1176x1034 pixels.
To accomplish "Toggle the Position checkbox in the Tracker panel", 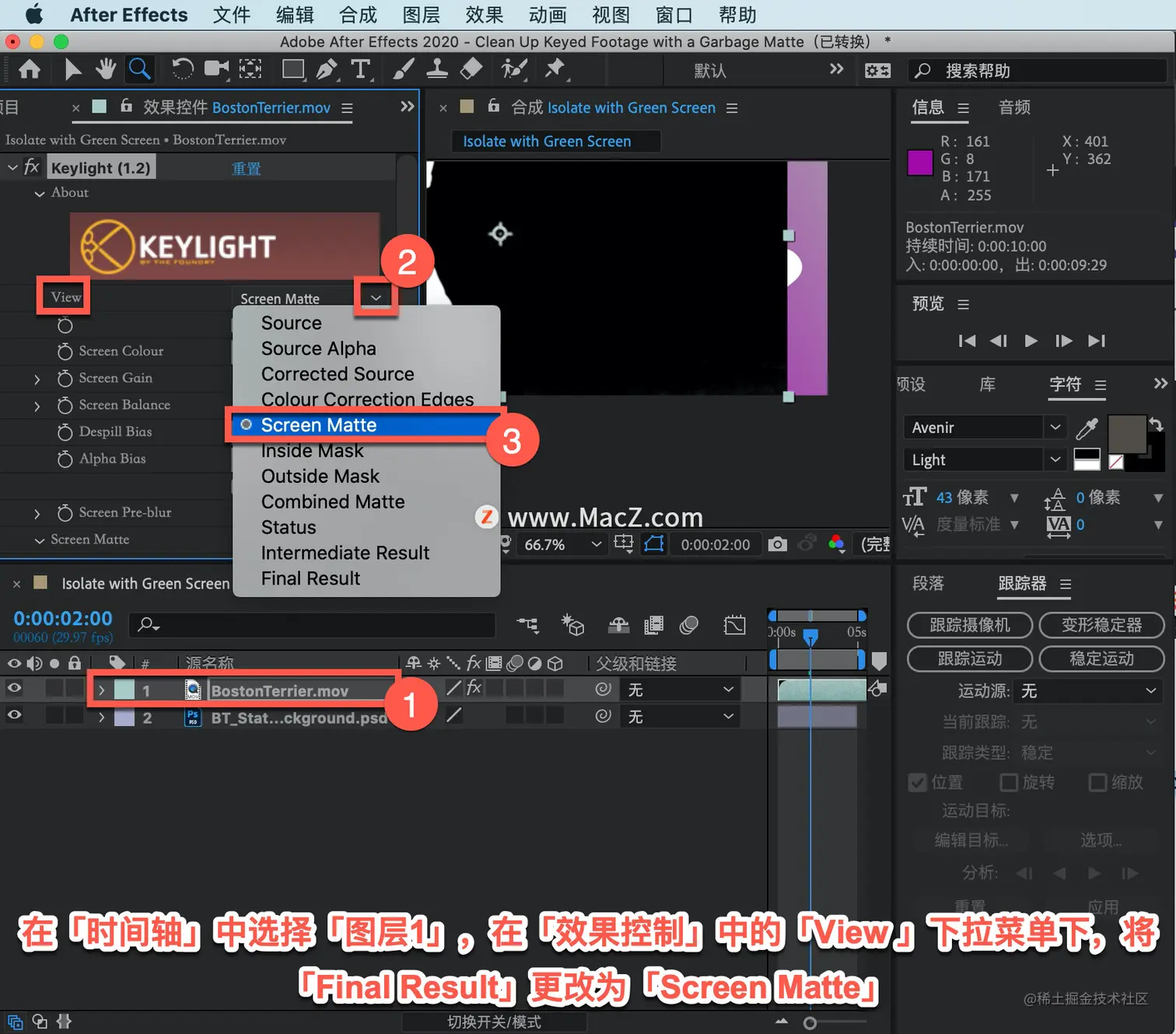I will coord(918,782).
